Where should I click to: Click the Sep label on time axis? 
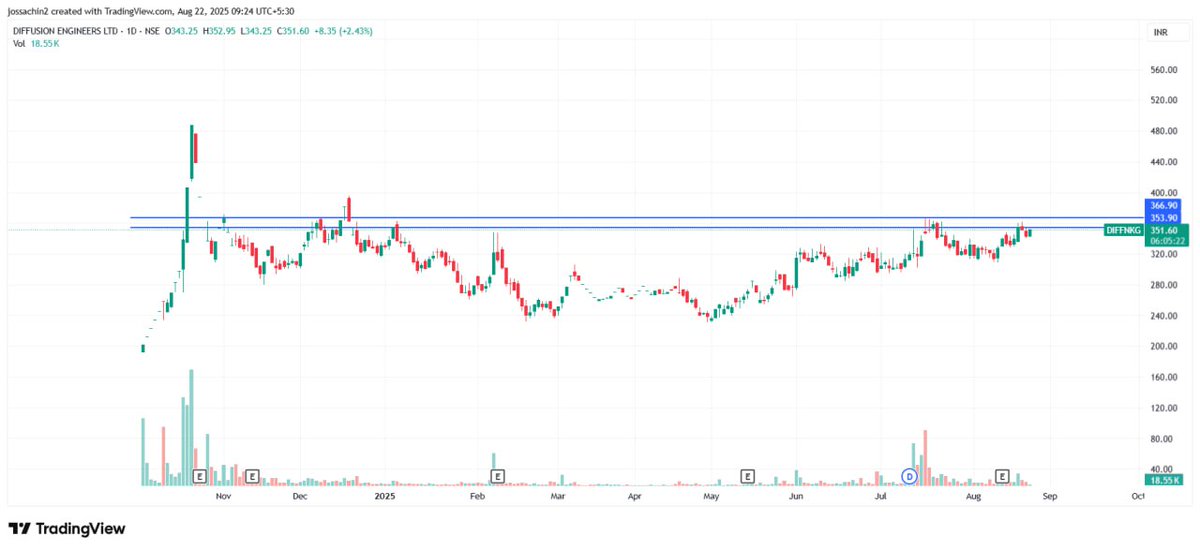pyautogui.click(x=1049, y=495)
